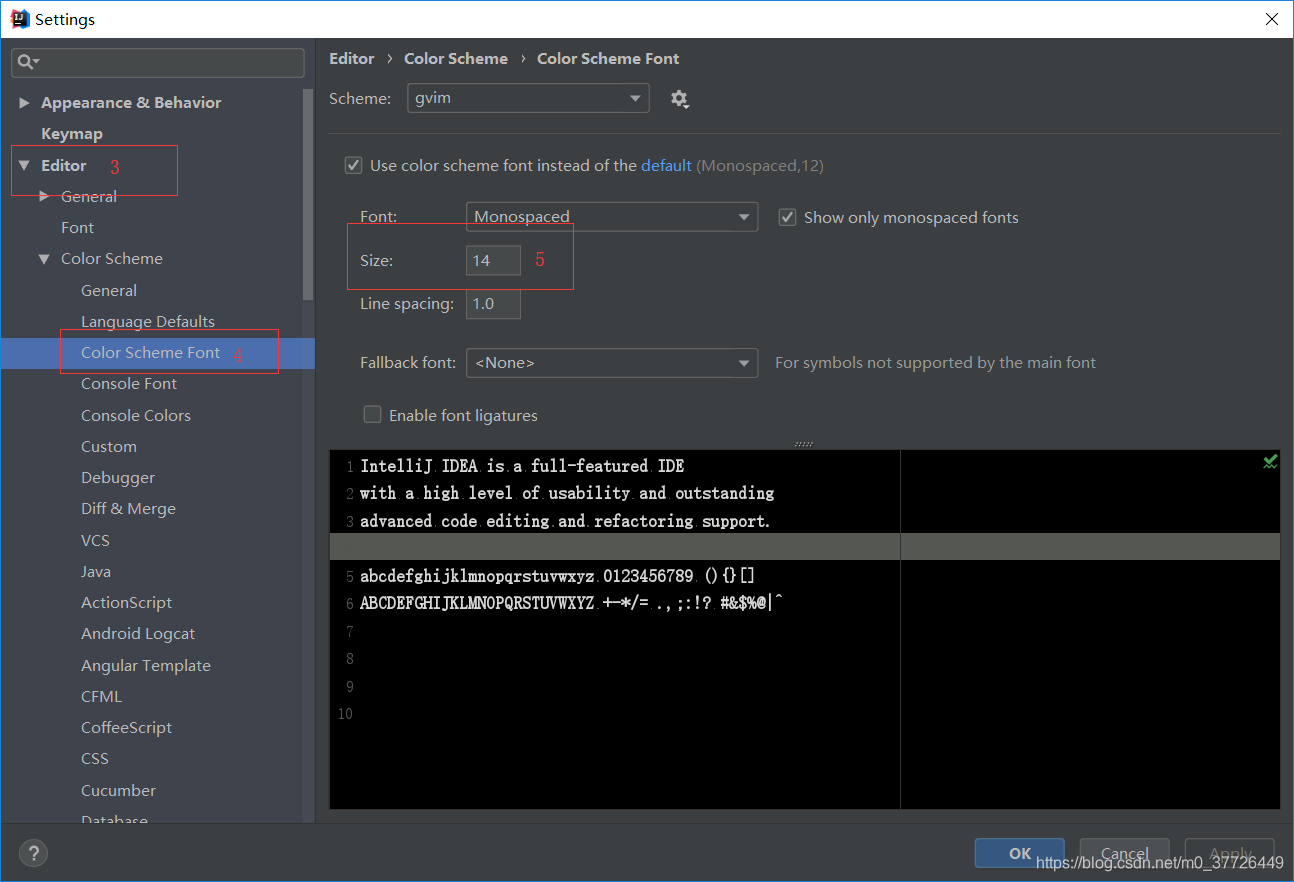Click highlighted empty line 4 in preview

804,547
